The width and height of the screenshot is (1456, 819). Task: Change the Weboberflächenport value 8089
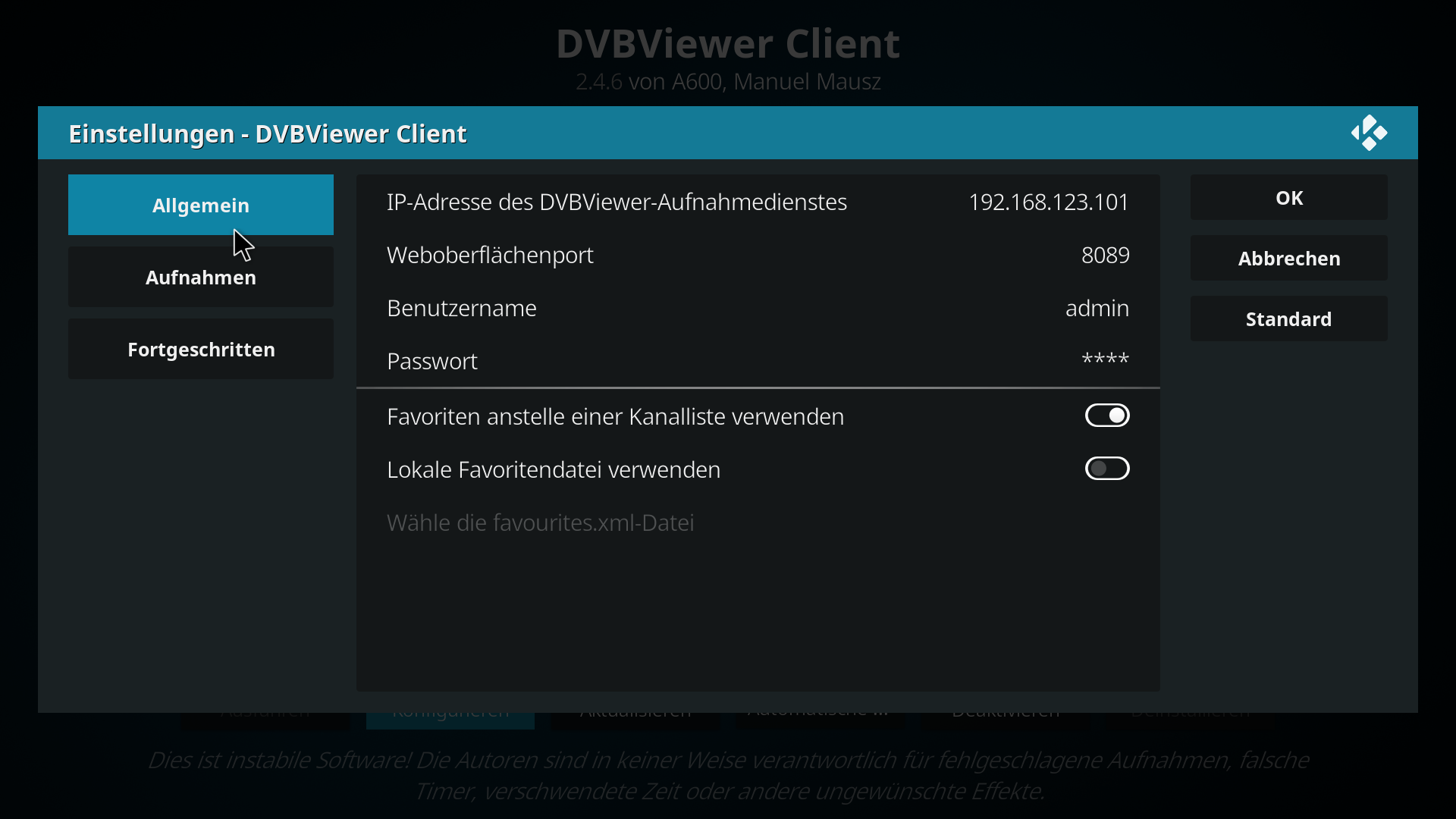point(758,255)
